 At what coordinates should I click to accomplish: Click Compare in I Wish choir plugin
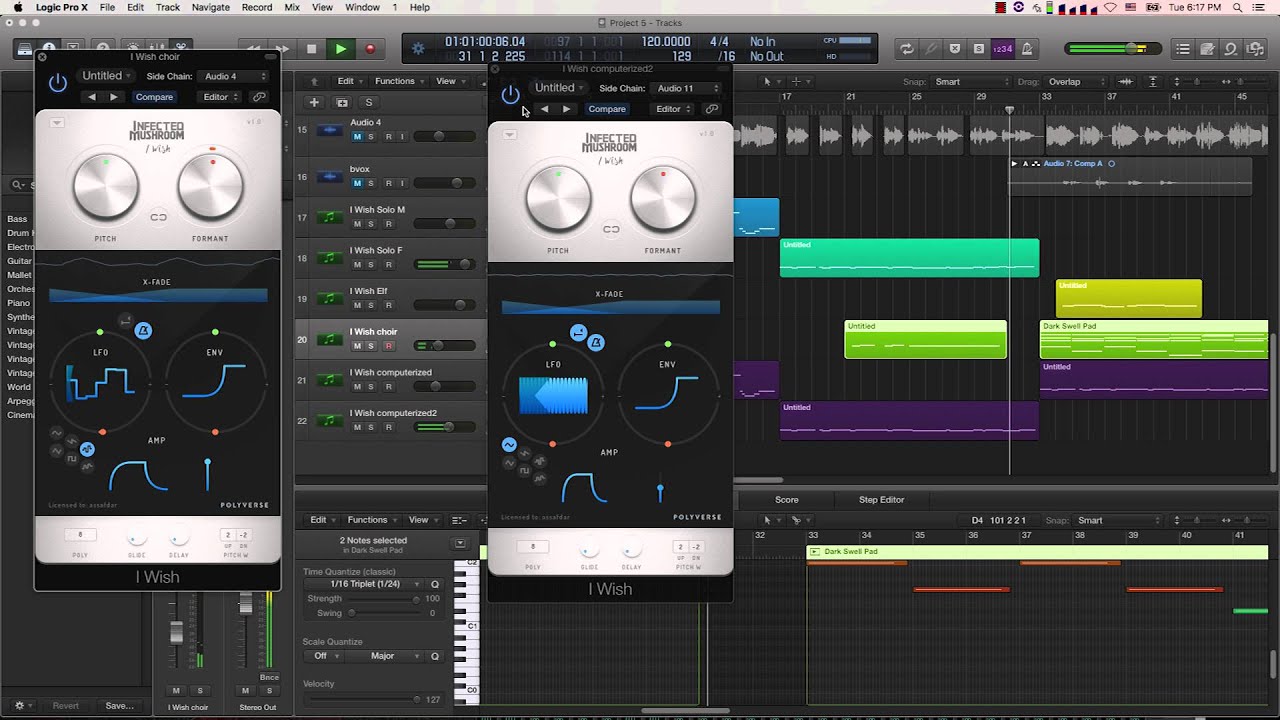pos(154,97)
